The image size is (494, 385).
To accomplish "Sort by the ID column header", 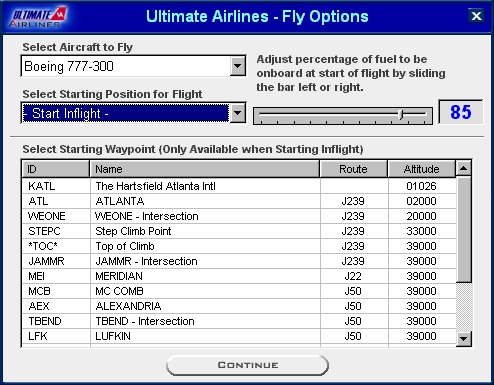I will 56,169.
